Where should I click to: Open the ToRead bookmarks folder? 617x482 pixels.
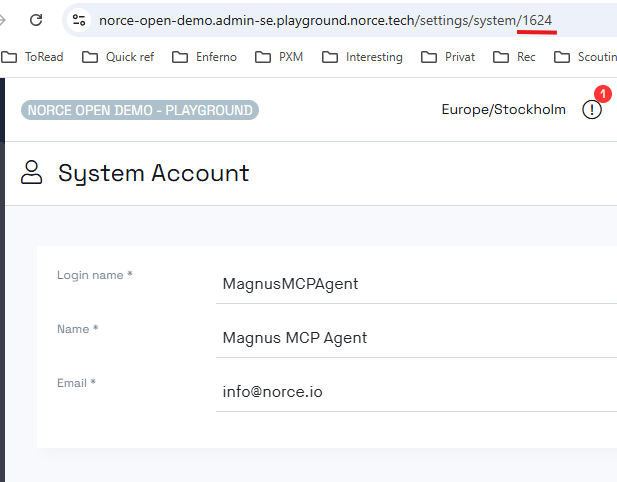32,57
